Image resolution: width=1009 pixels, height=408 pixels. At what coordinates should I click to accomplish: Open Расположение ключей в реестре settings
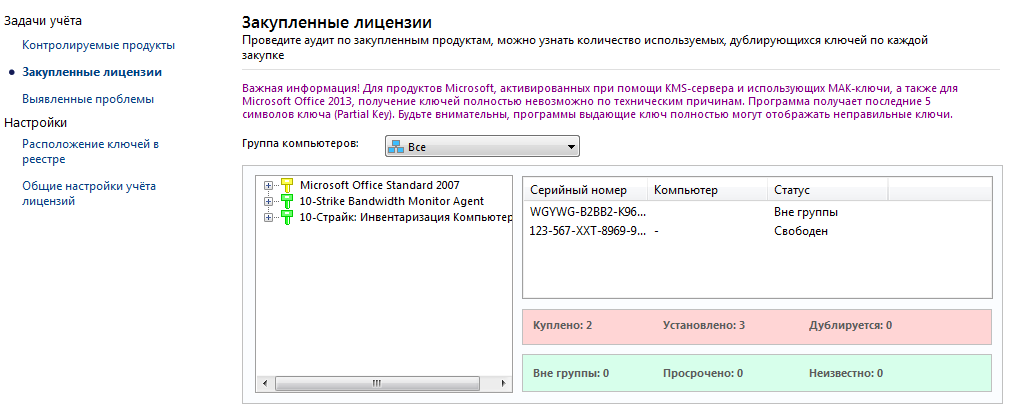[90, 151]
